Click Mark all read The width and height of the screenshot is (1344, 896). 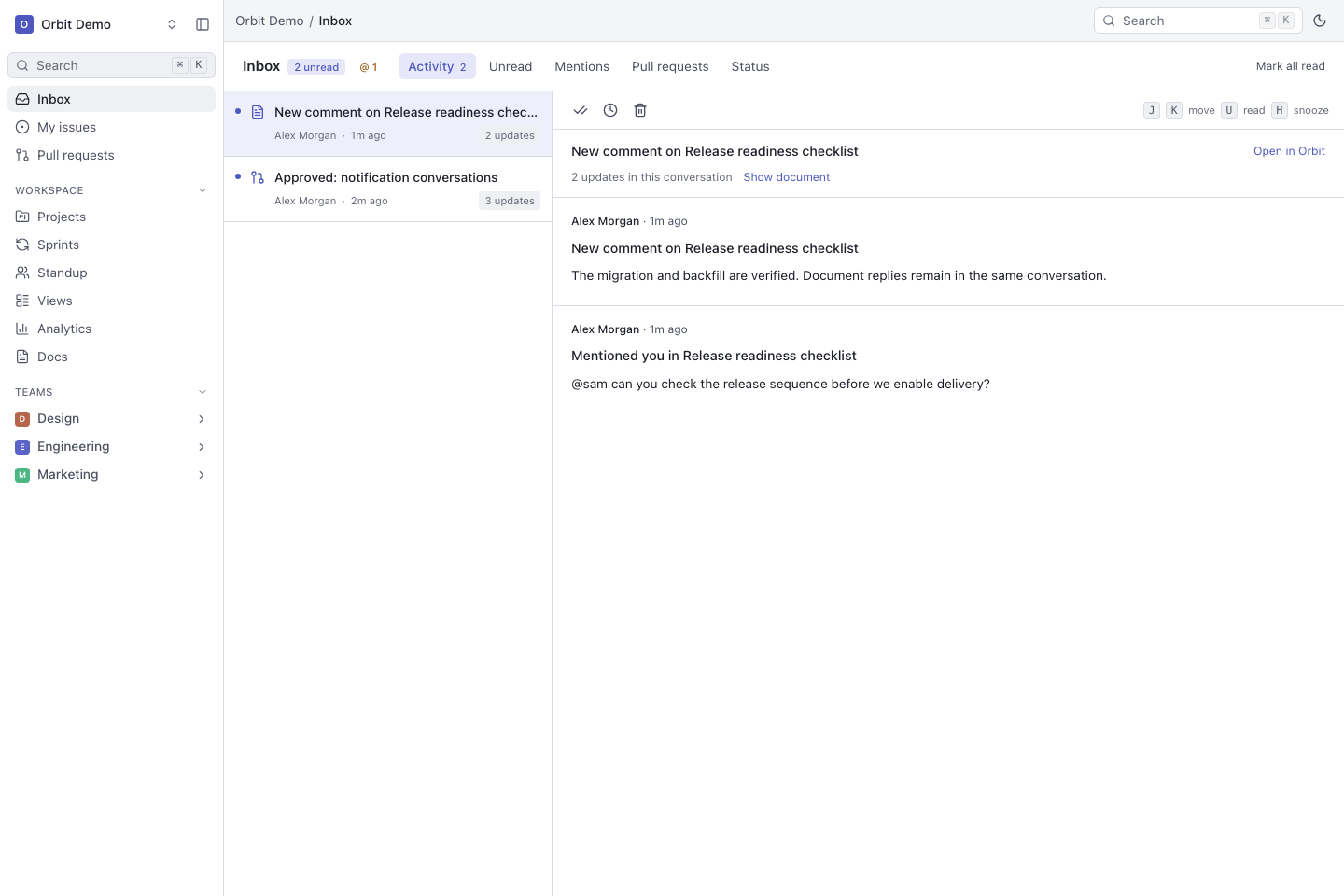pos(1290,66)
